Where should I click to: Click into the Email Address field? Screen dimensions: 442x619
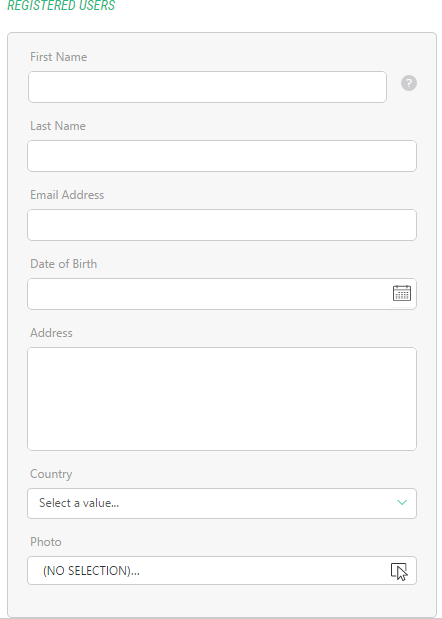(x=222, y=225)
